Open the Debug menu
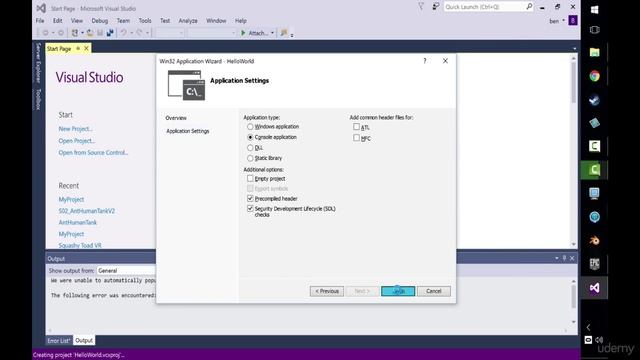This screenshot has width=640, height=360. click(x=100, y=20)
